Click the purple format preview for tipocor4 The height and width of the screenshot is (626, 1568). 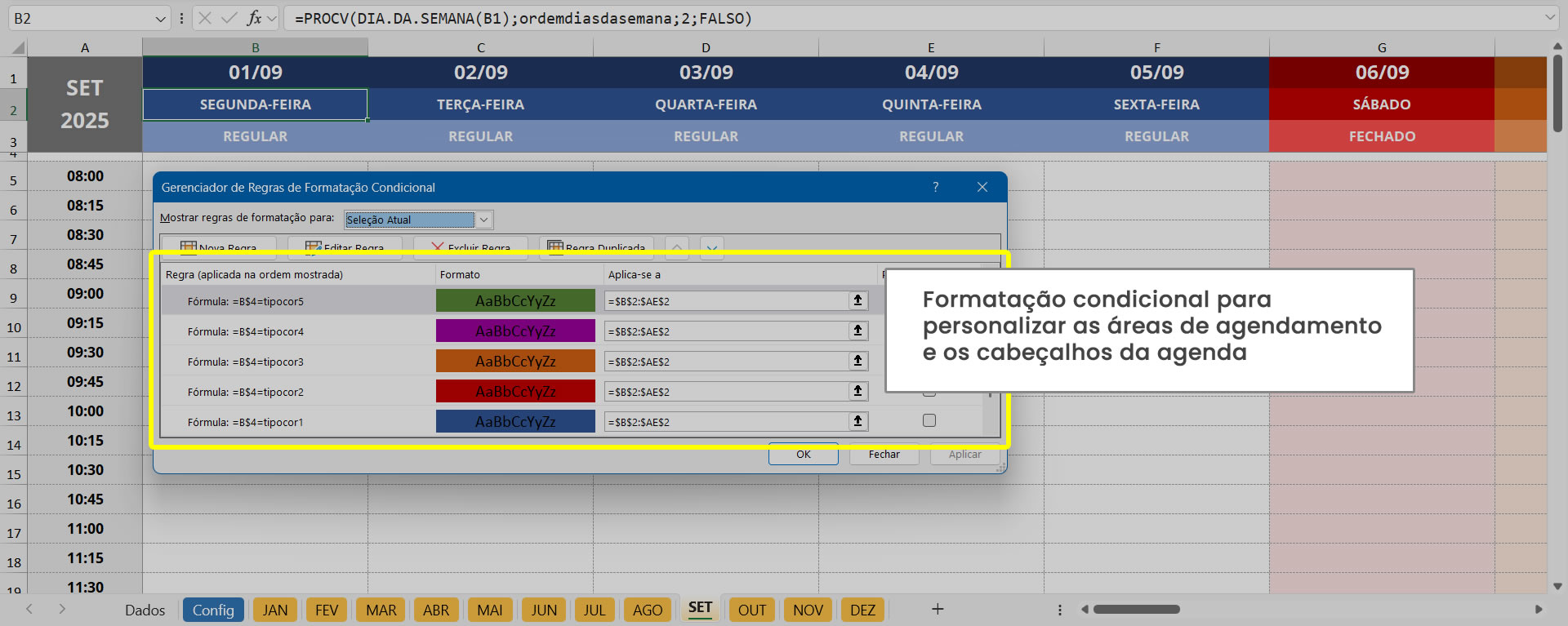pyautogui.click(x=515, y=331)
